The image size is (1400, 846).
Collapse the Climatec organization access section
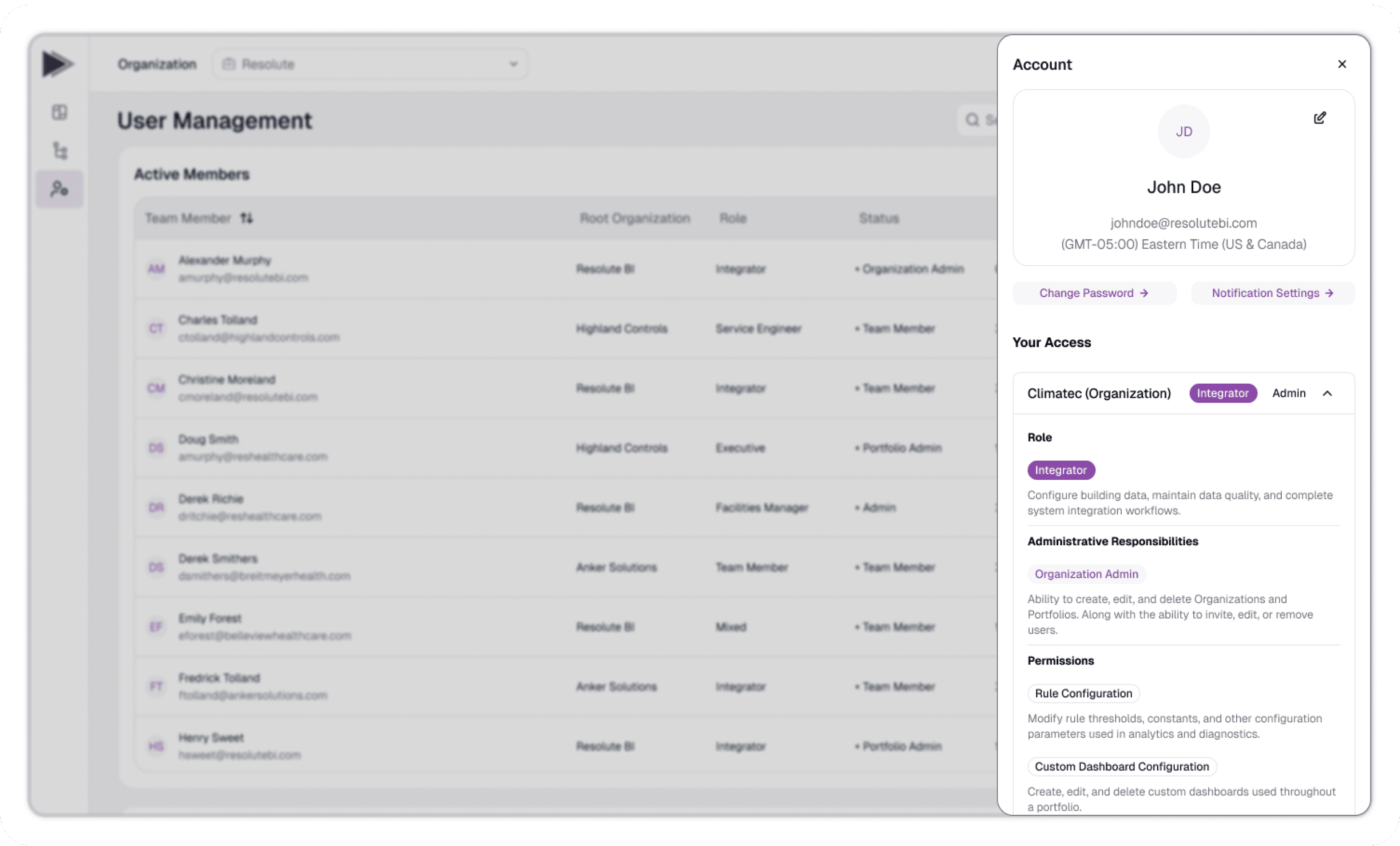1327,393
